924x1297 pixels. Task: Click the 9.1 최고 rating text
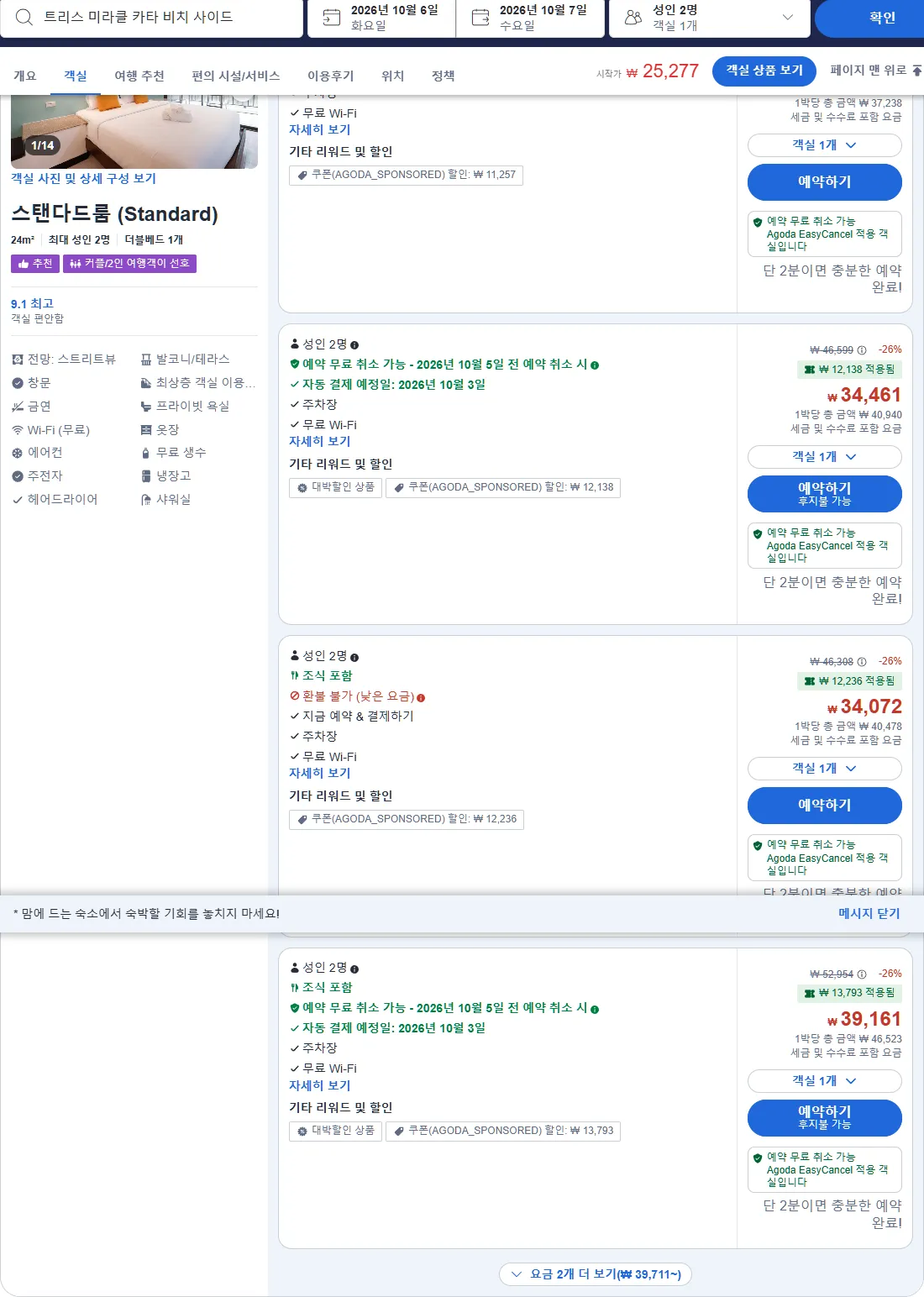32,303
